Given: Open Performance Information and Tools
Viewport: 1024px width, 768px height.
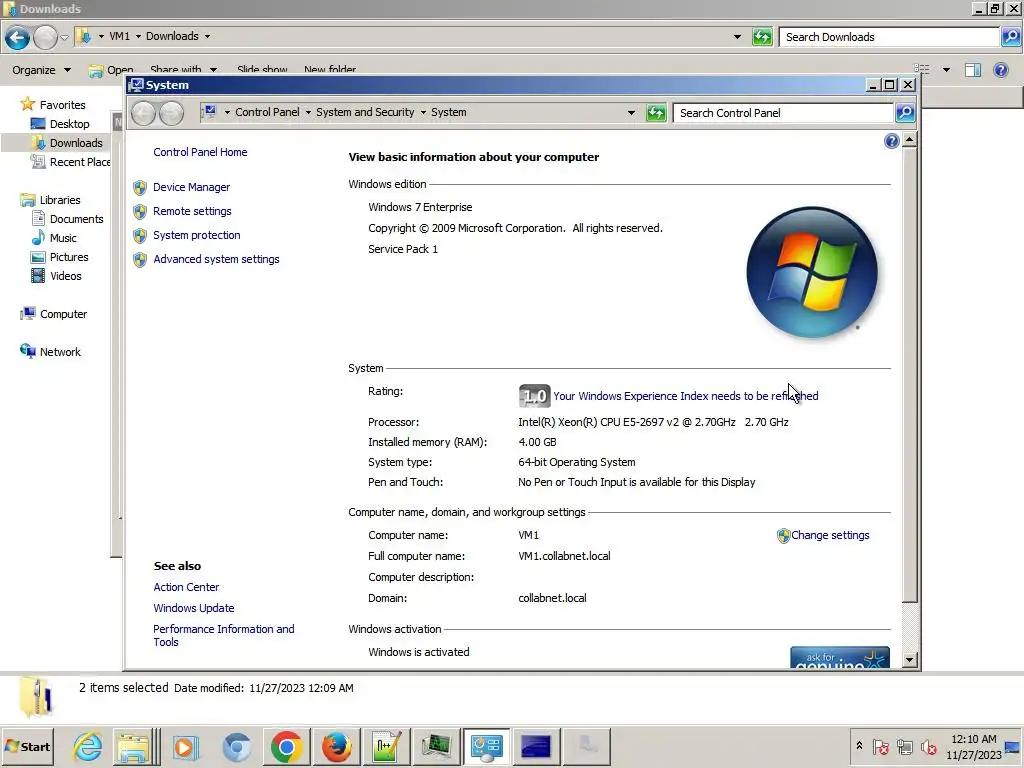Looking at the screenshot, I should click(223, 635).
